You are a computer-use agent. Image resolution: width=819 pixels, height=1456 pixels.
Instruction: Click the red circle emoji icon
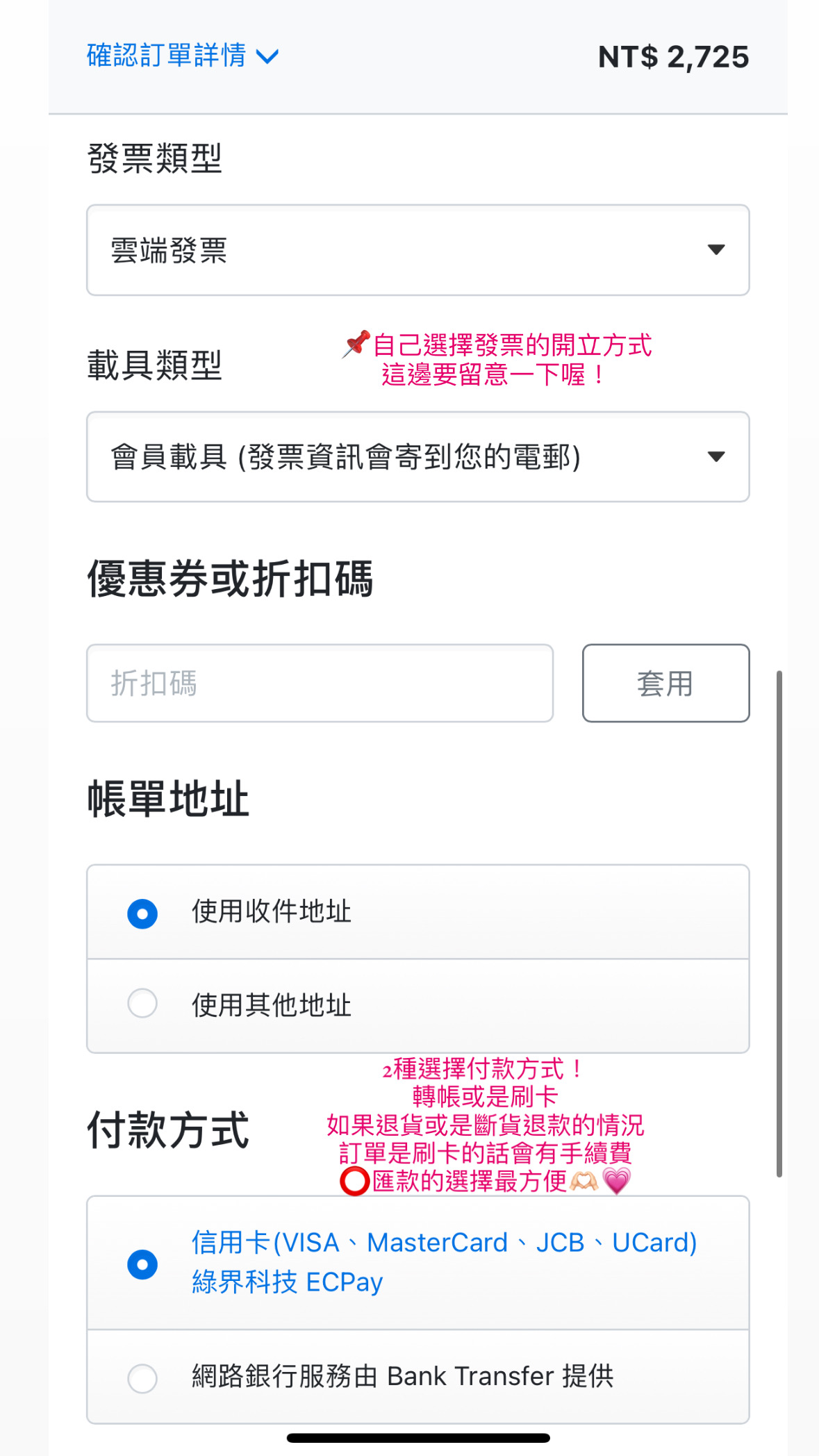(354, 1182)
